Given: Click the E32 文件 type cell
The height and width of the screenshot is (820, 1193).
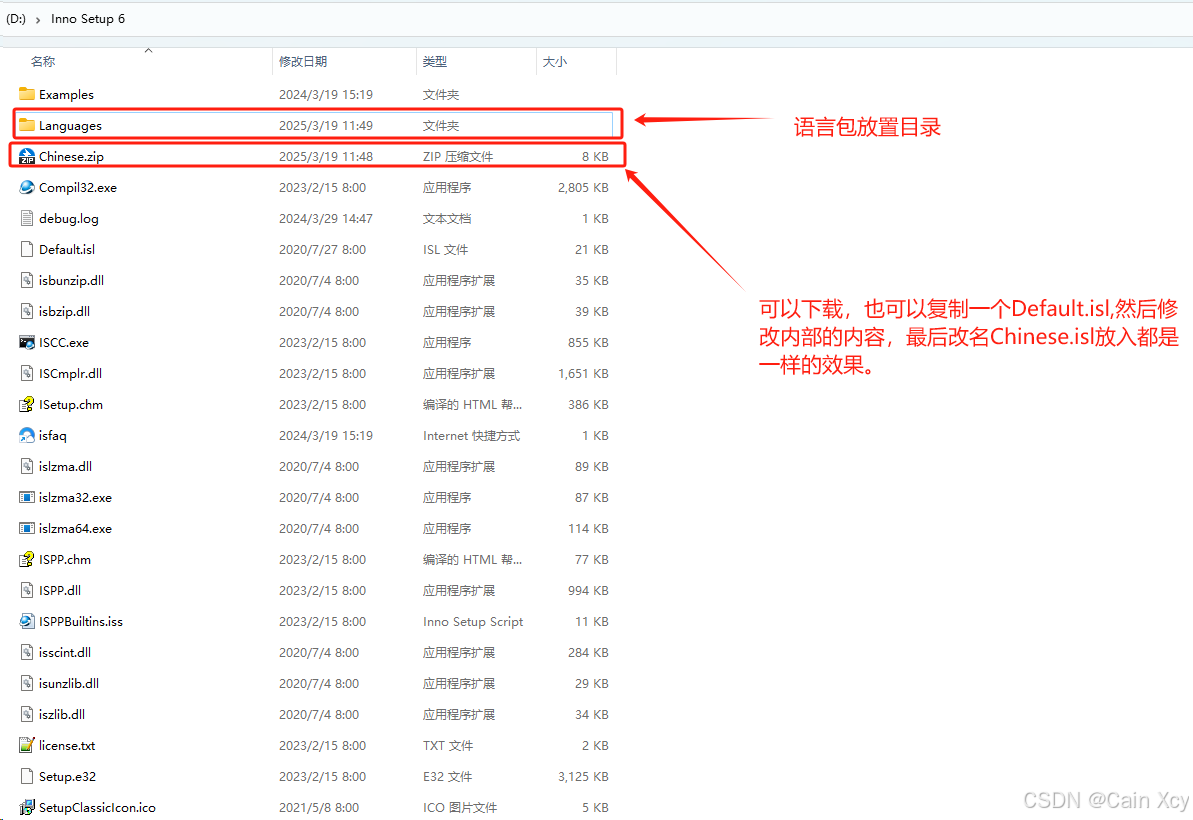Looking at the screenshot, I should [447, 777].
